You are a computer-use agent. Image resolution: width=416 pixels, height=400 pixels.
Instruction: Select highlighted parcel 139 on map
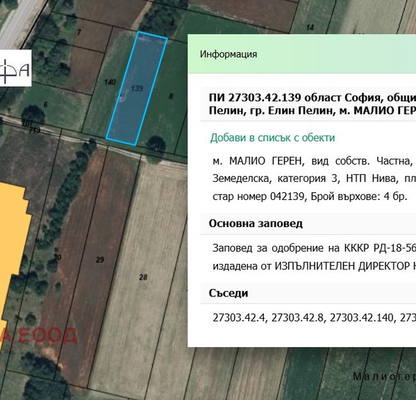point(137,89)
